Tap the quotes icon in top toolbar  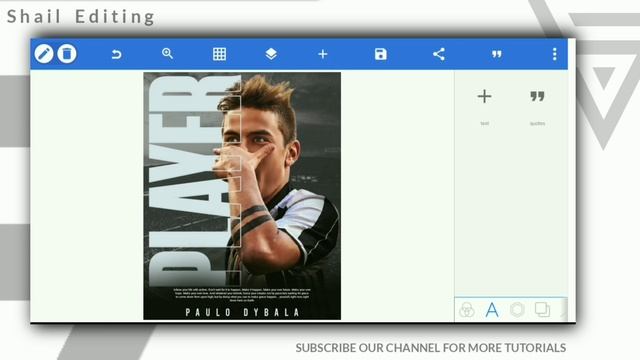click(497, 54)
